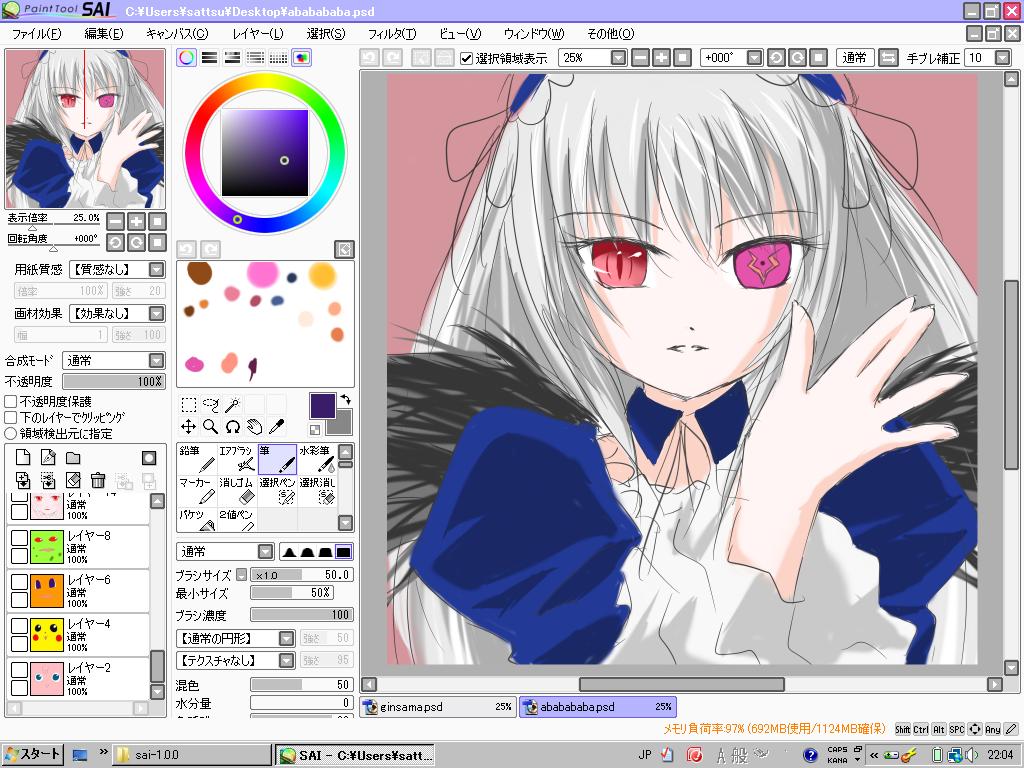Click the toolbar zoom-out minus button
The height and width of the screenshot is (768, 1024).
point(641,58)
